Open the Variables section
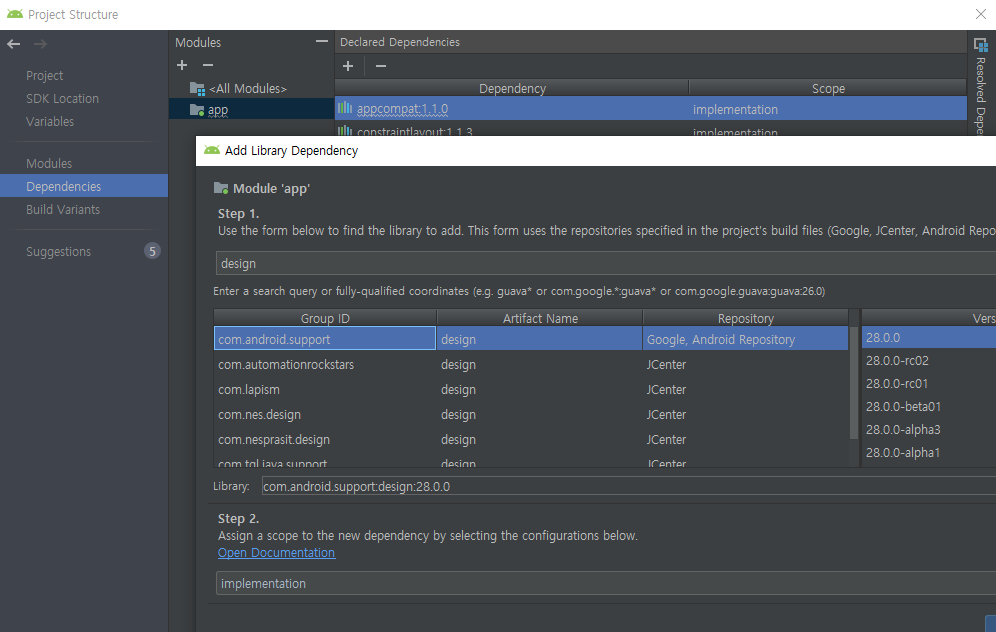 [x=50, y=121]
